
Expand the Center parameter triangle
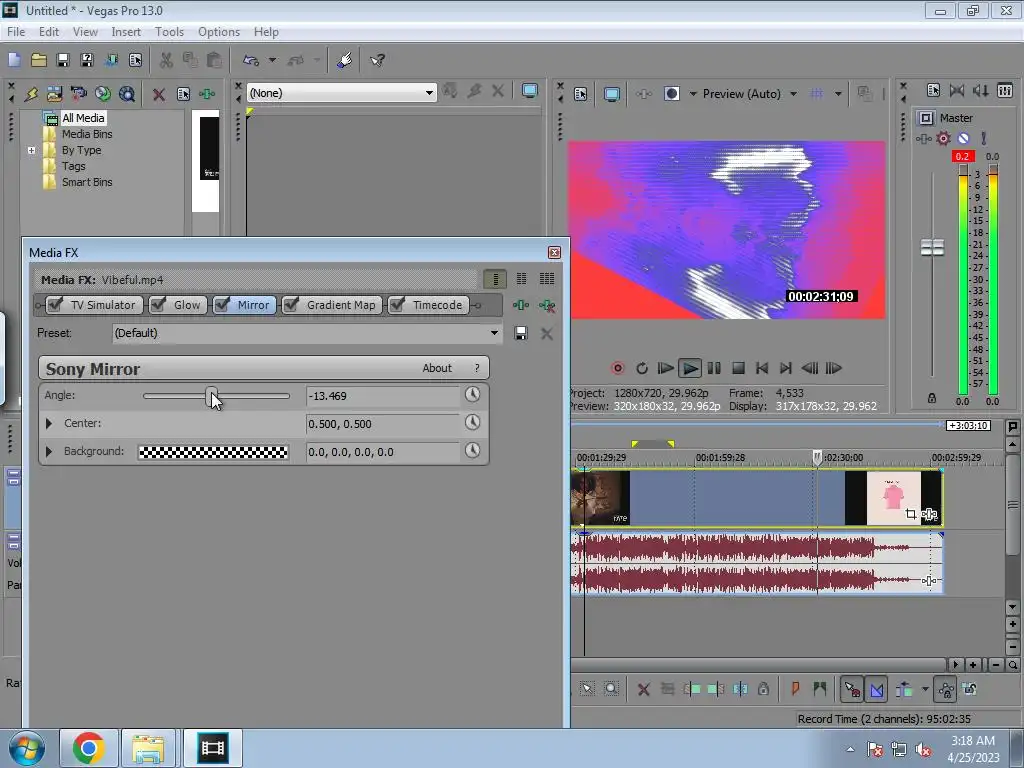click(x=49, y=423)
